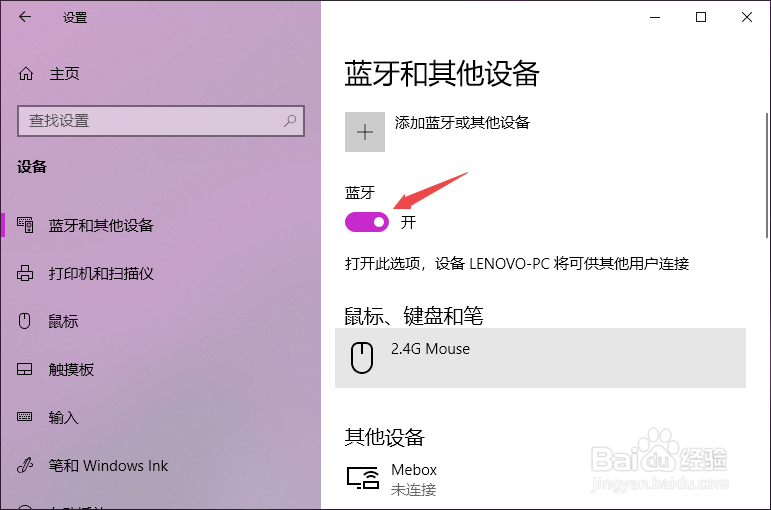Focus the 查找设置 search box

pos(161,120)
